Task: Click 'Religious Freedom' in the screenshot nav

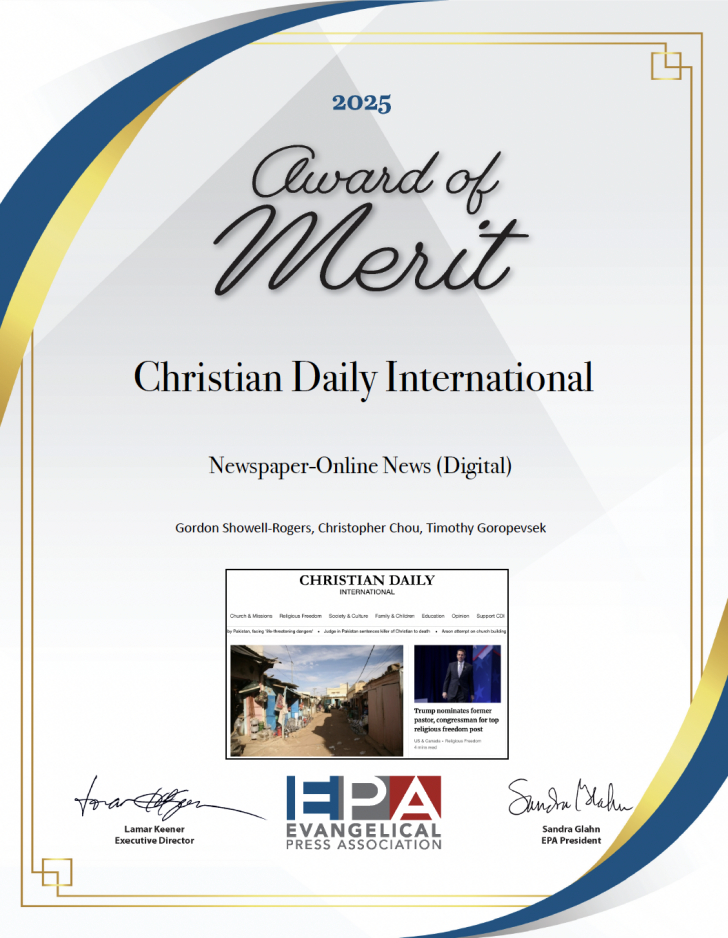Action: (300, 616)
